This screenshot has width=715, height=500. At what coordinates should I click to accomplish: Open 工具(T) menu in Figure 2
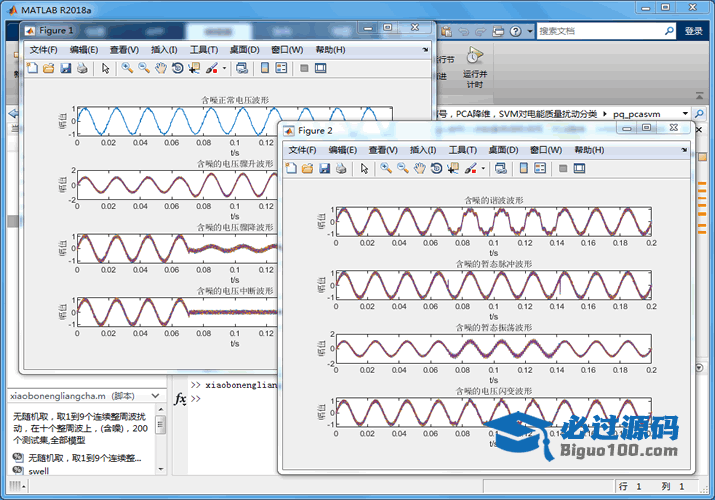(x=462, y=150)
